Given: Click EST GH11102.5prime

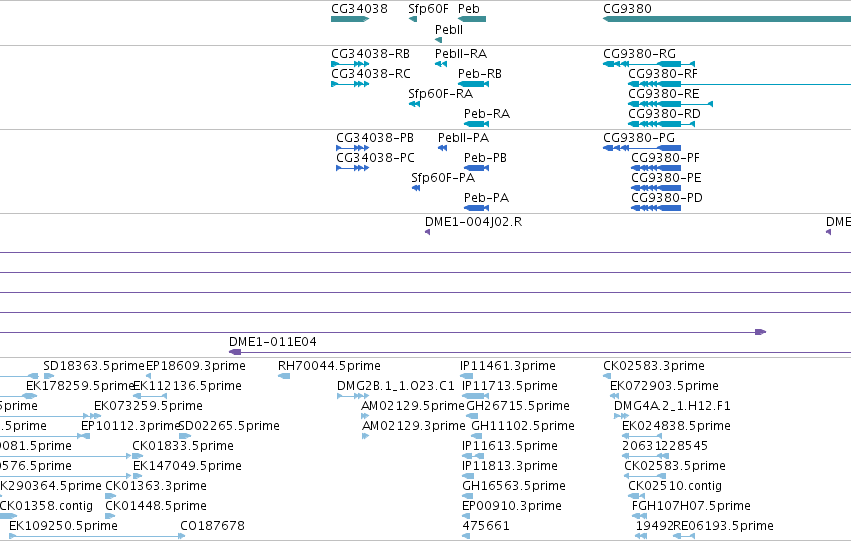Looking at the screenshot, I should pyautogui.click(x=523, y=427).
